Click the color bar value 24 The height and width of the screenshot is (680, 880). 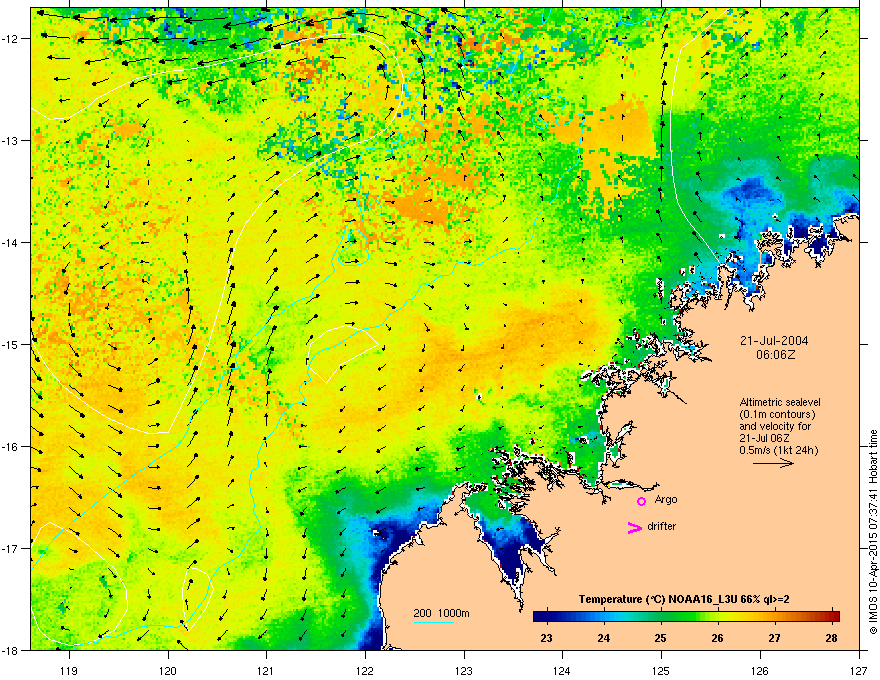603,638
